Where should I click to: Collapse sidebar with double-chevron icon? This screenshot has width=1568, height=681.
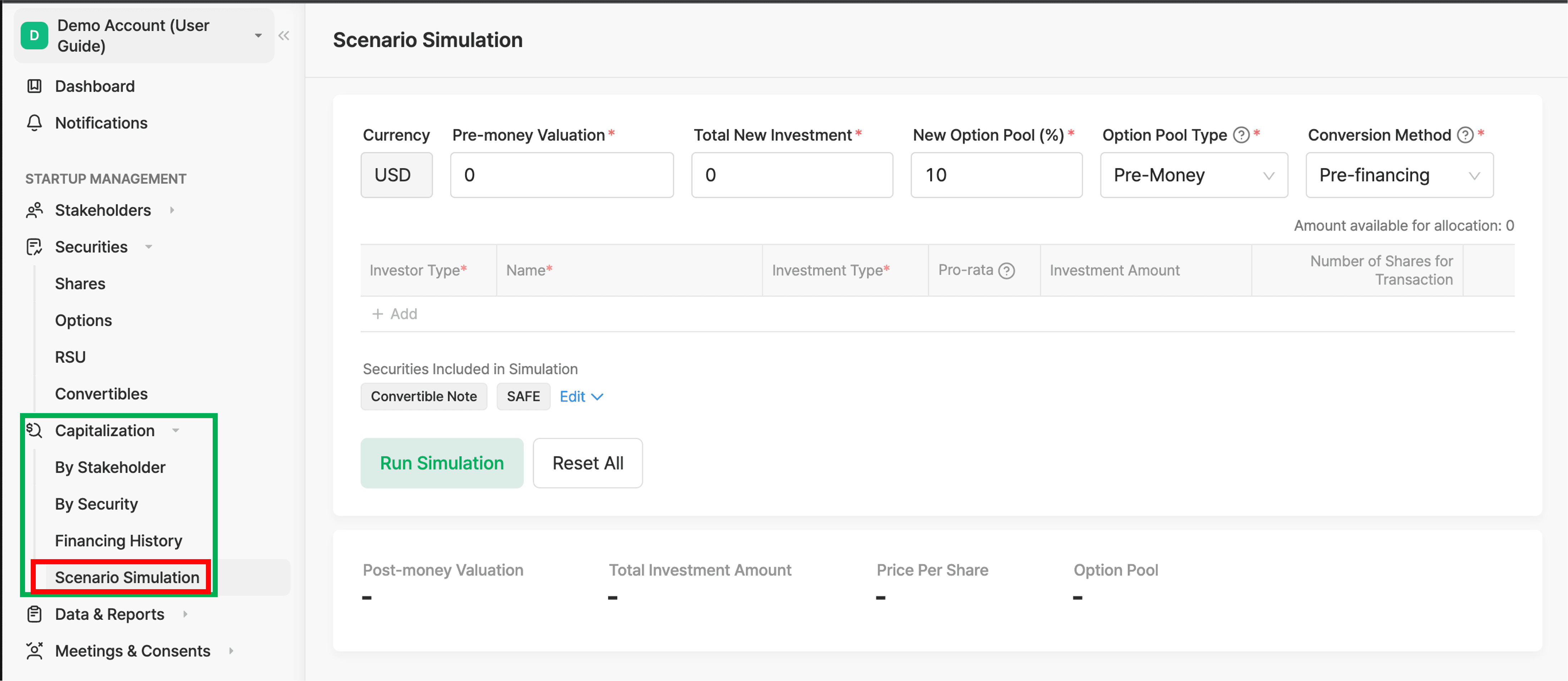[x=283, y=35]
